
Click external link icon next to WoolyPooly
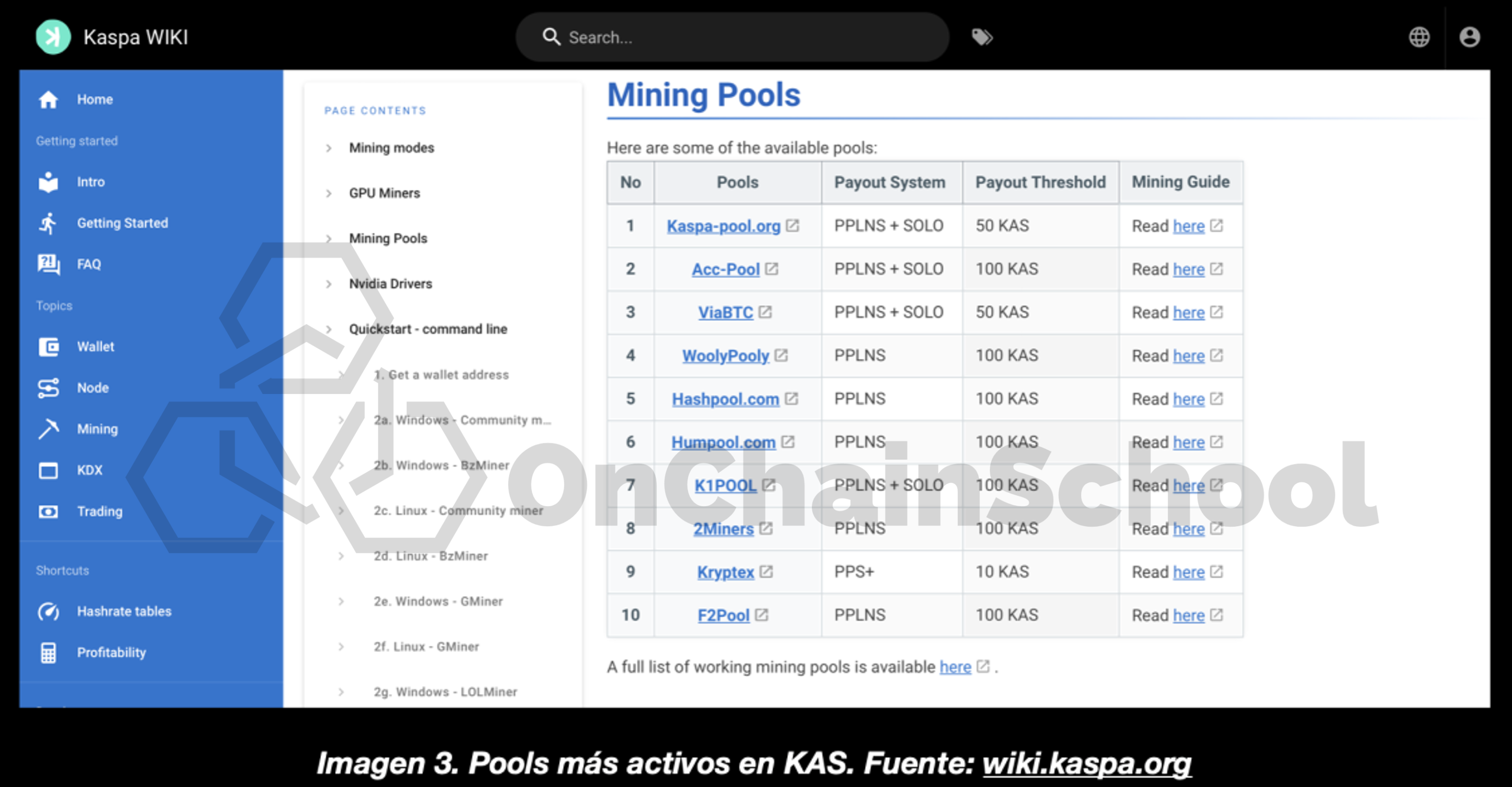tap(781, 355)
